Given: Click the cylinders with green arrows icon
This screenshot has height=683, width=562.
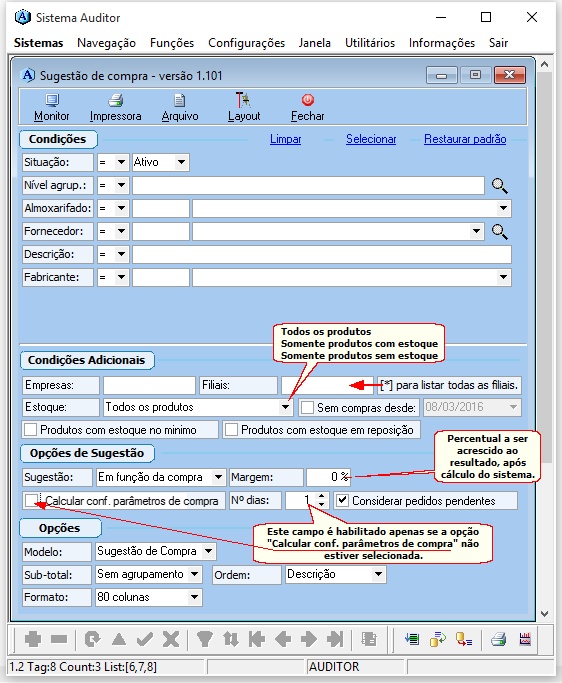Looking at the screenshot, I should (437, 639).
